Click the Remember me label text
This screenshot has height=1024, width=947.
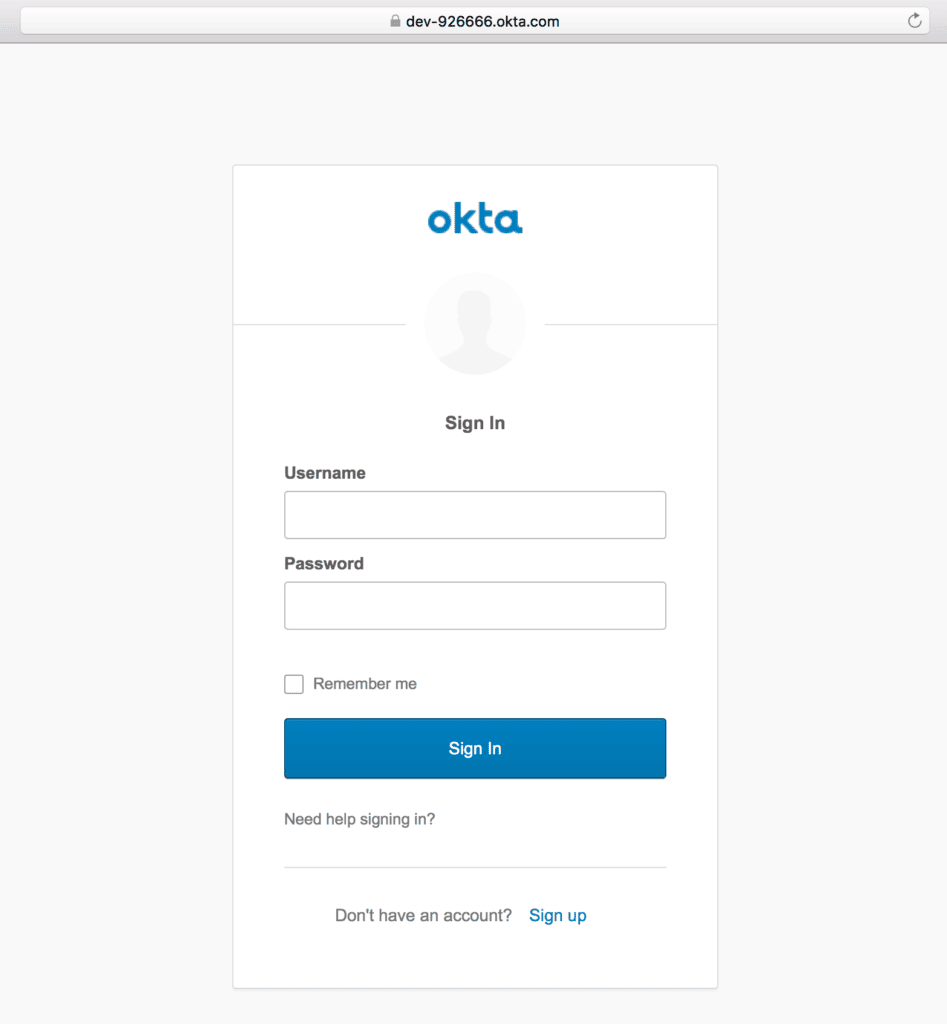[365, 684]
